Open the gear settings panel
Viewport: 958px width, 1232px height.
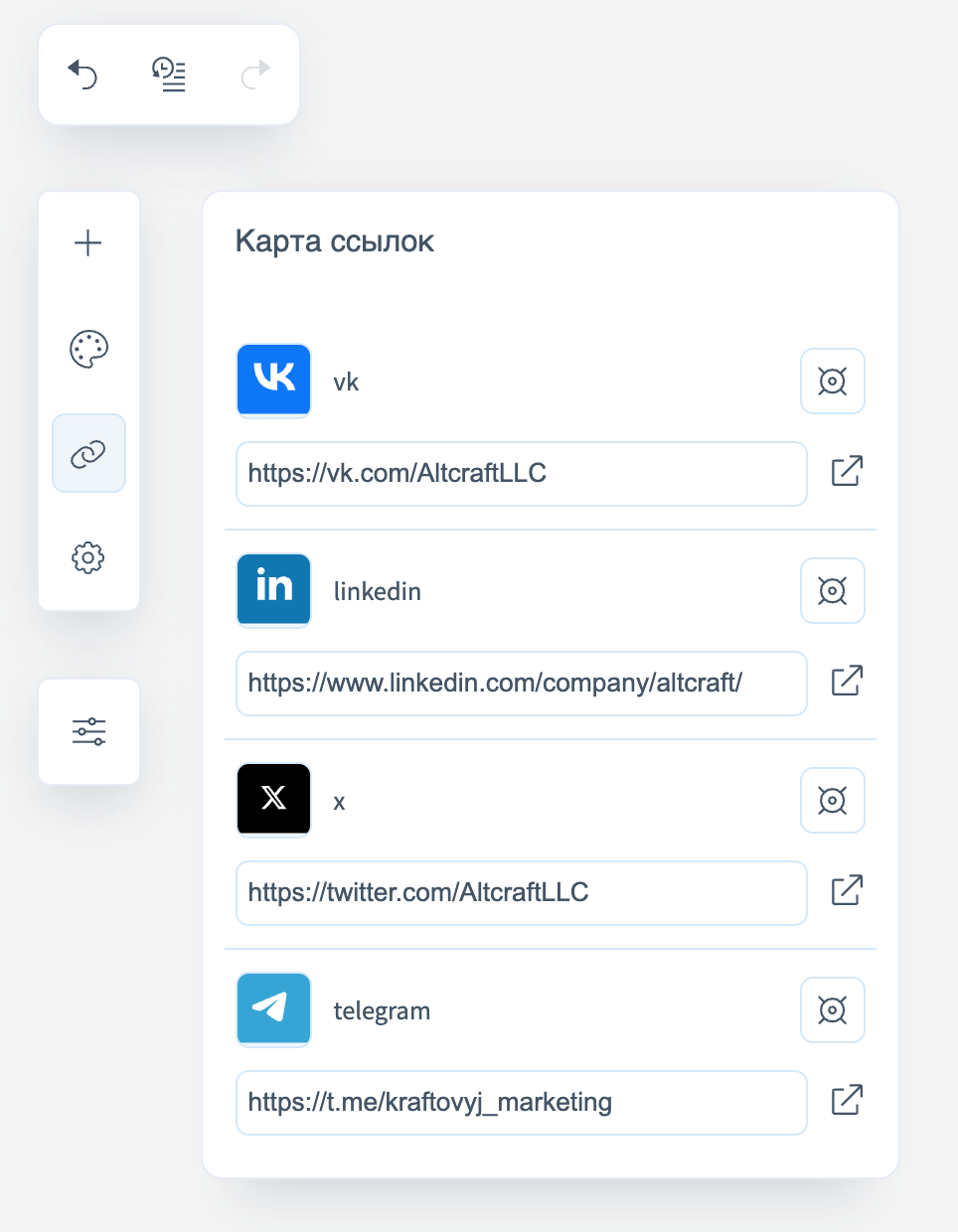pyautogui.click(x=88, y=557)
